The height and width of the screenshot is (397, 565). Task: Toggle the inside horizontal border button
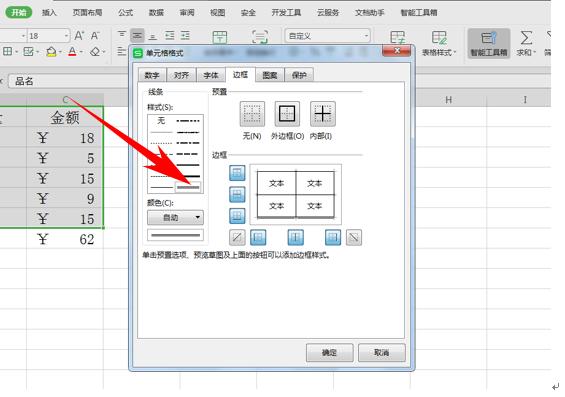click(237, 195)
